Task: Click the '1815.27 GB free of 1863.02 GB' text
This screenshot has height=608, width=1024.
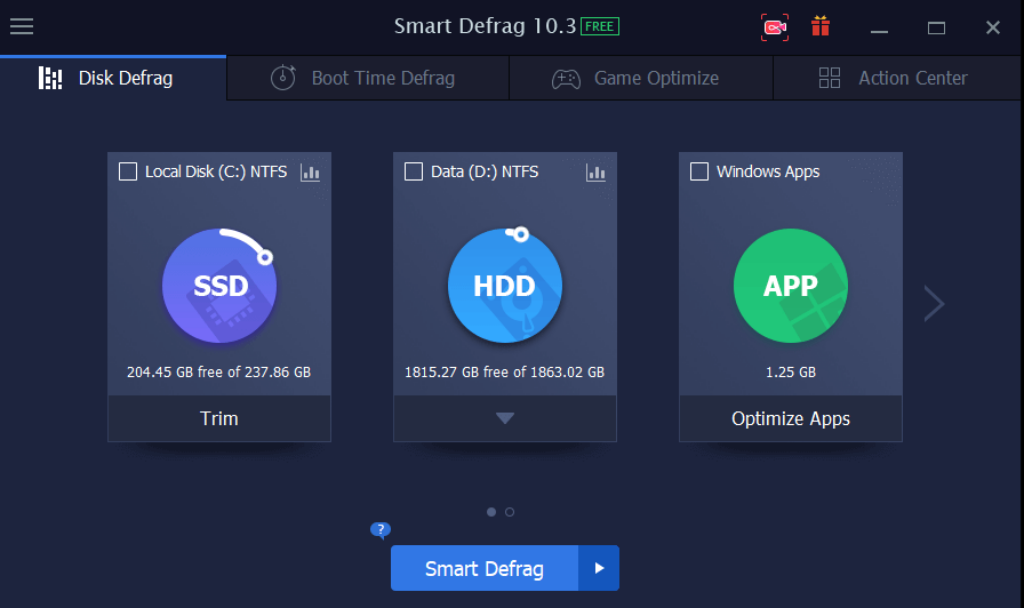Action: (x=505, y=372)
